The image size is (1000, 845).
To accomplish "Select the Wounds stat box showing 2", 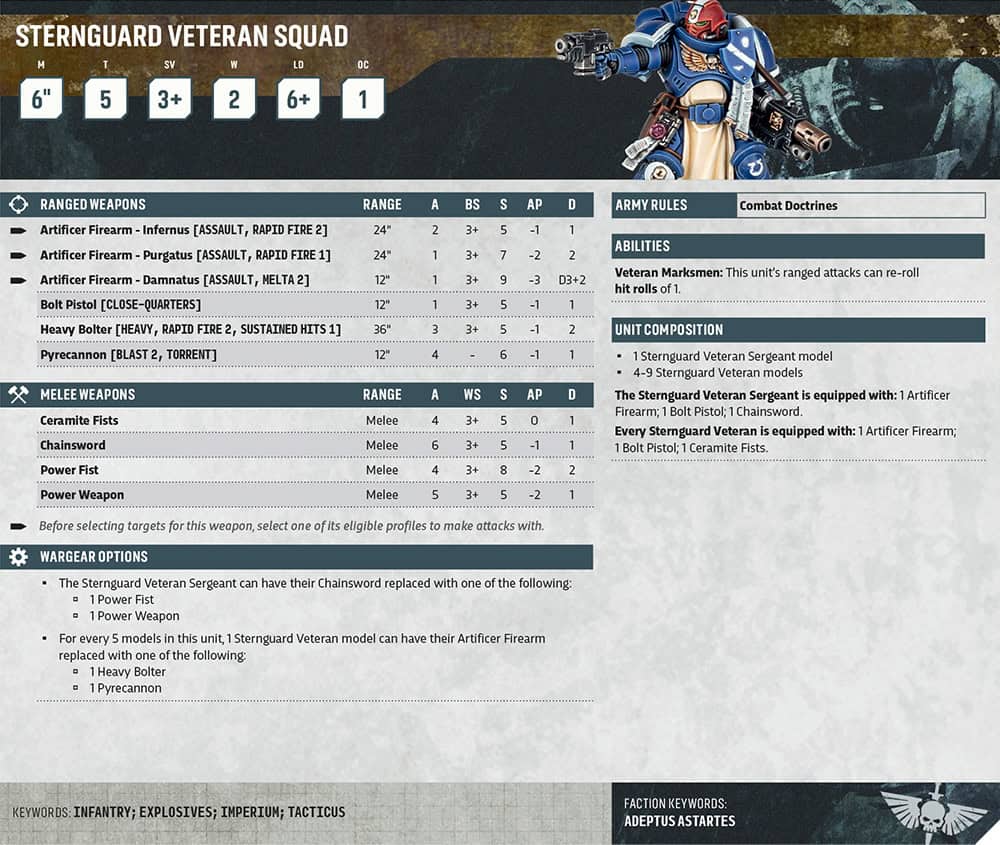I will (x=234, y=99).
